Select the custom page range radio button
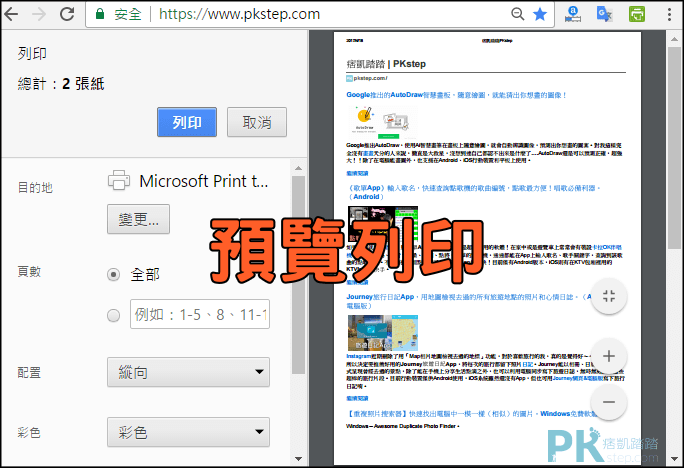 pos(113,315)
